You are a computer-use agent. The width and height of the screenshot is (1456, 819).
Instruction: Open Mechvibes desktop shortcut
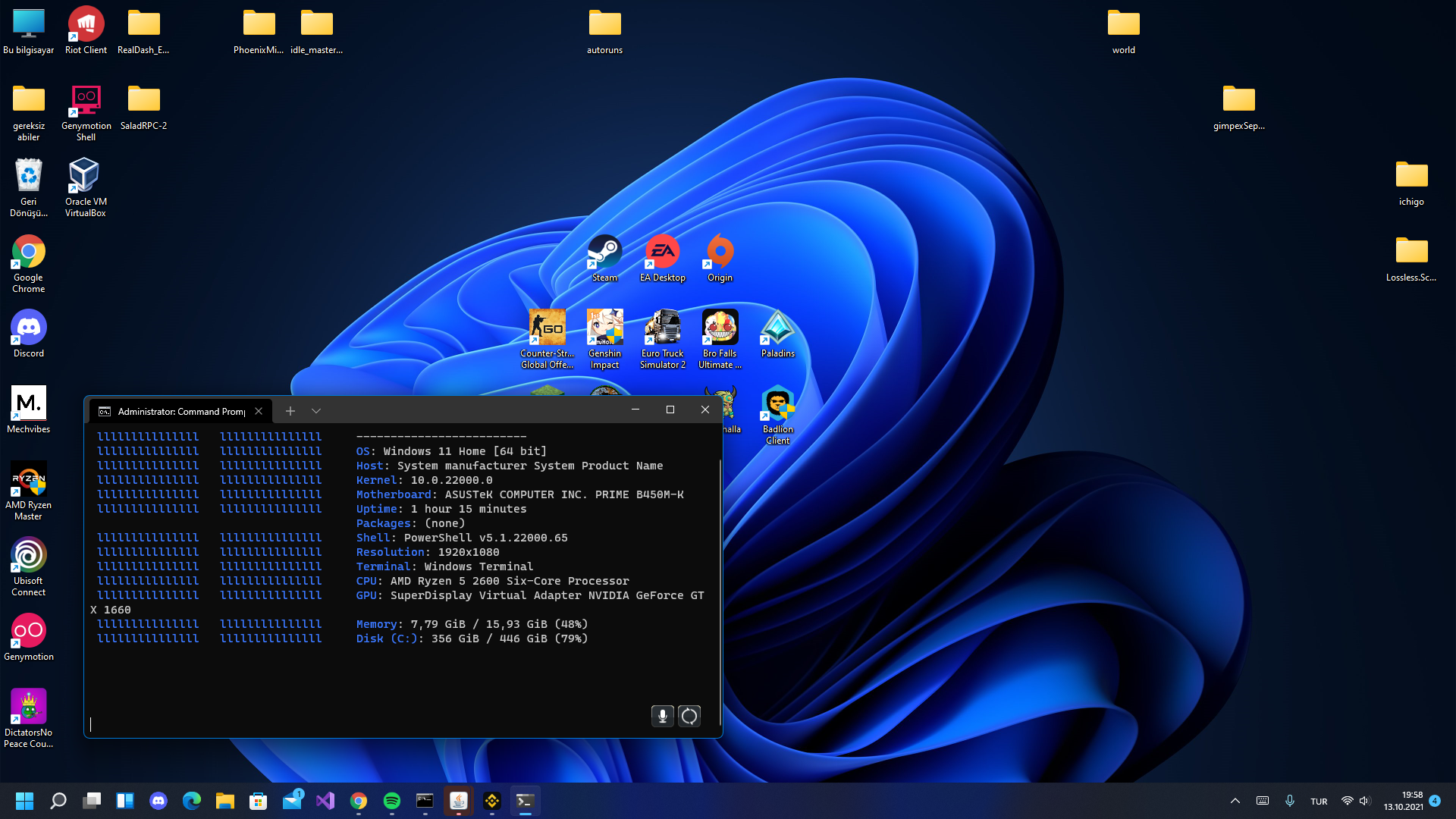[29, 409]
